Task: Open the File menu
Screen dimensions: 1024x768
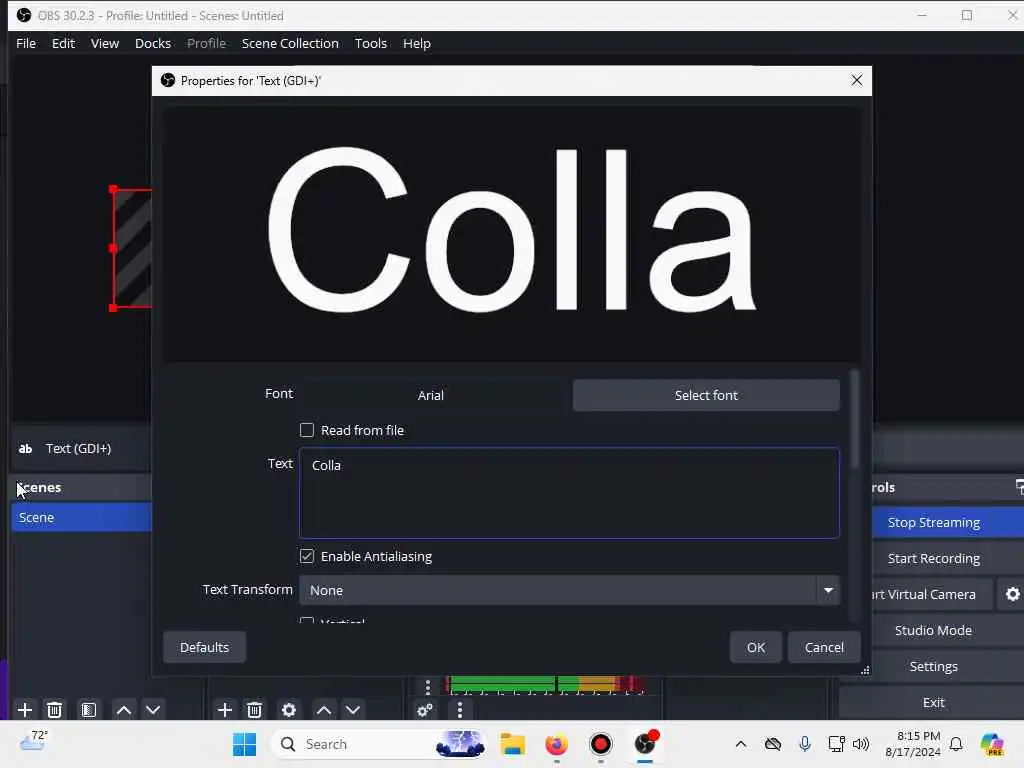Action: pyautogui.click(x=26, y=43)
